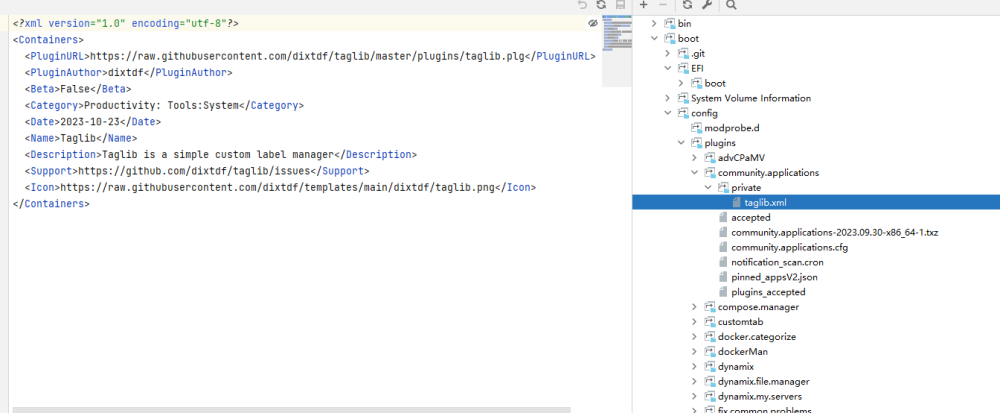Toggle the crossed-eye visibility icon in editor
Viewport: 1000px width, 413px height.
point(592,24)
